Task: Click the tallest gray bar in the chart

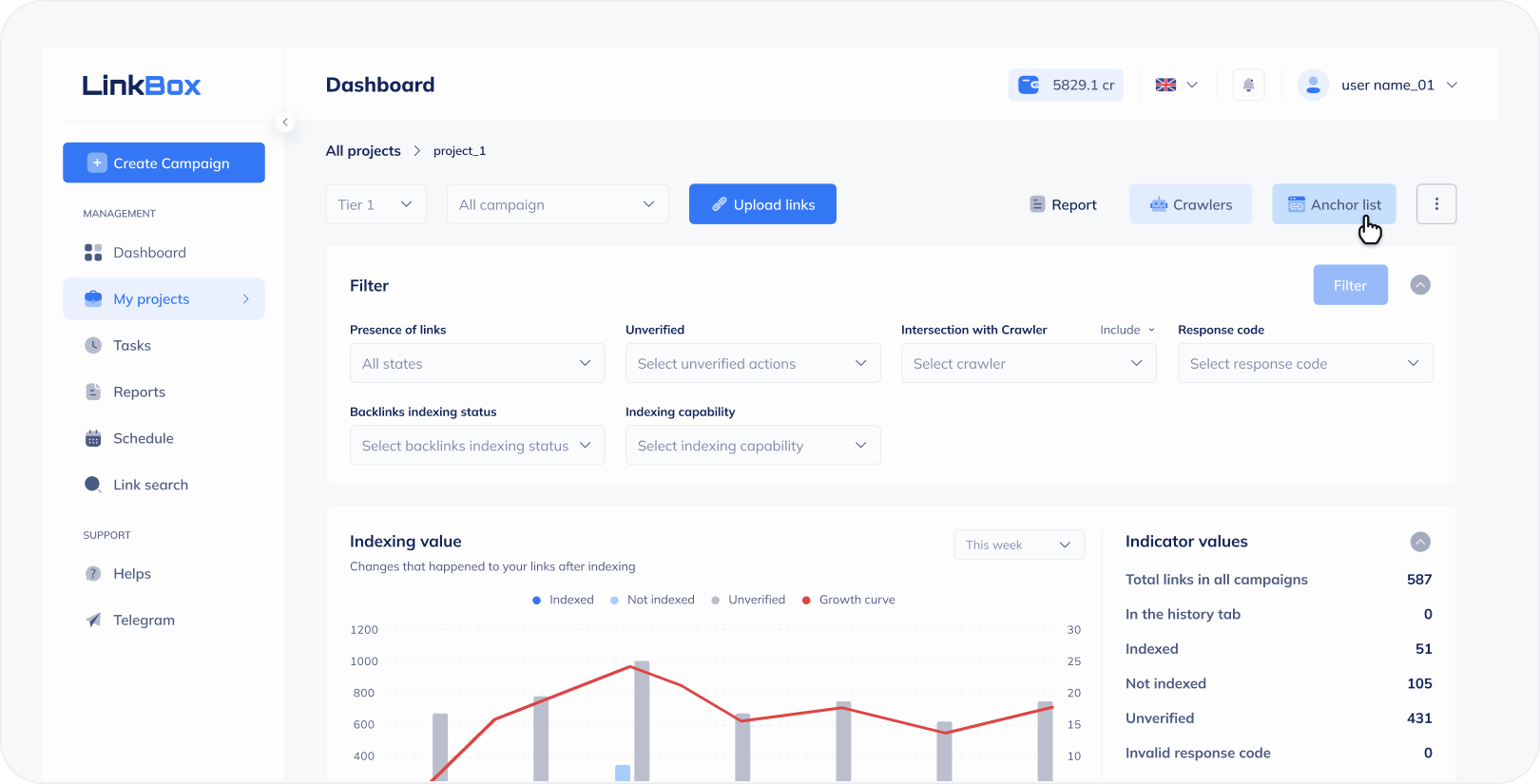Action: [642, 720]
